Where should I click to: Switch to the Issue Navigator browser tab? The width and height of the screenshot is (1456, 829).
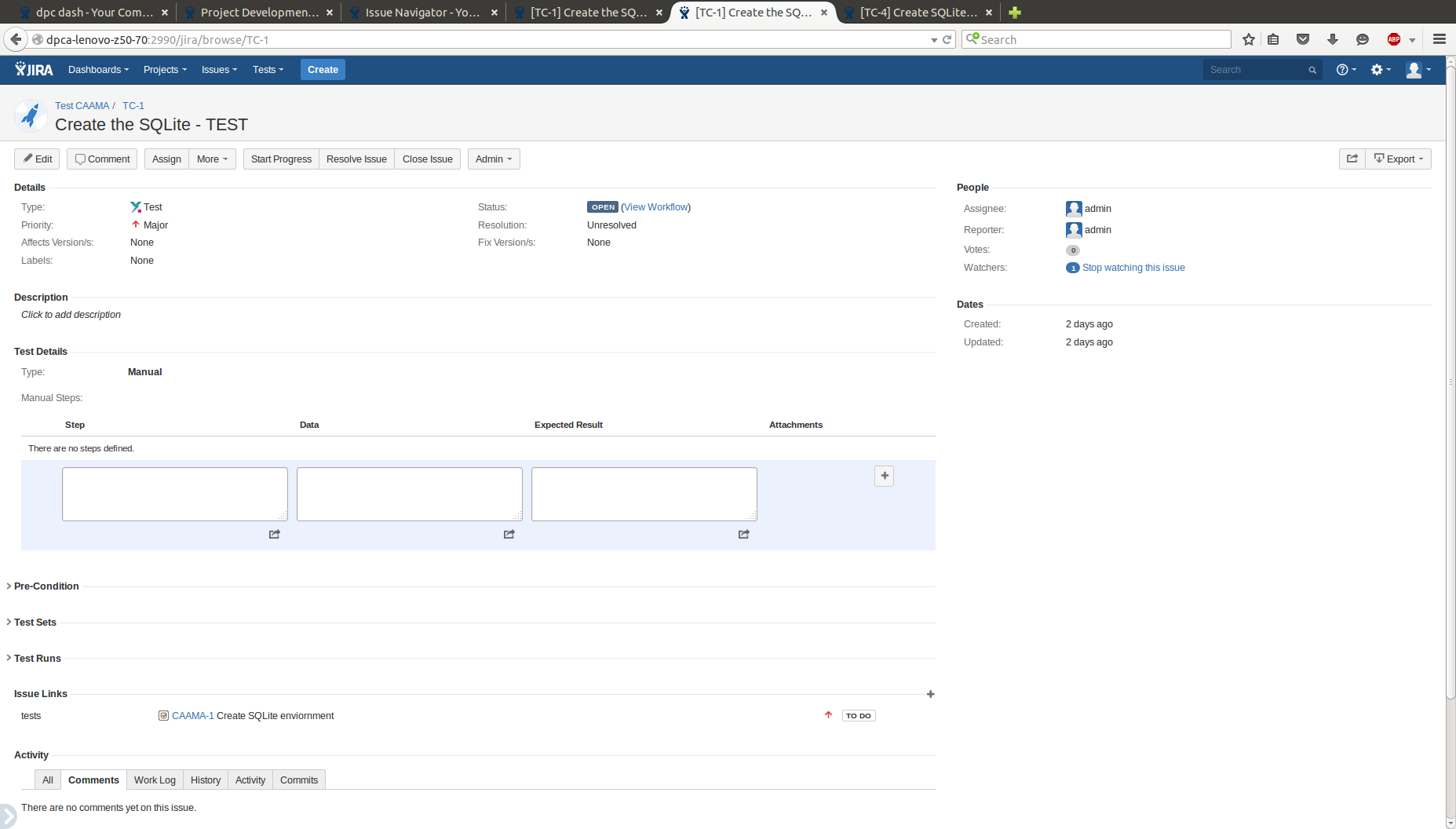(422, 13)
